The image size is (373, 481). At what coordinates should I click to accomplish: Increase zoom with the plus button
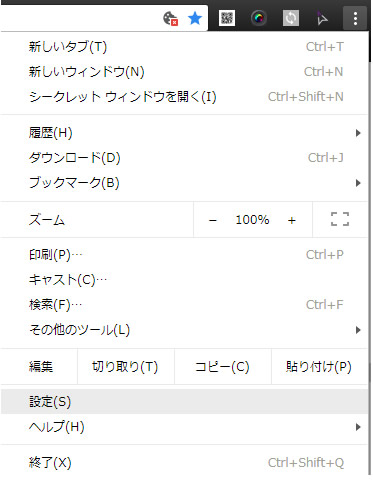292,220
